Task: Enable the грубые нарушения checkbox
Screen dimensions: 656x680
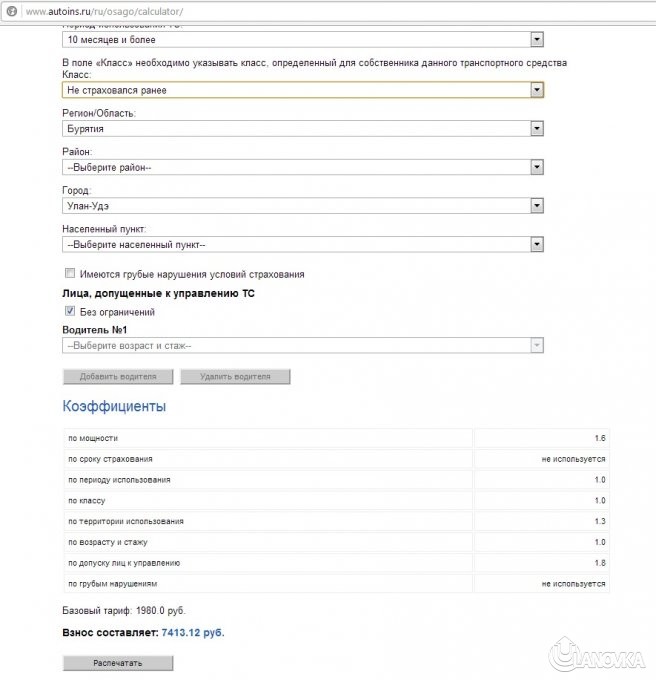Action: pyautogui.click(x=70, y=273)
